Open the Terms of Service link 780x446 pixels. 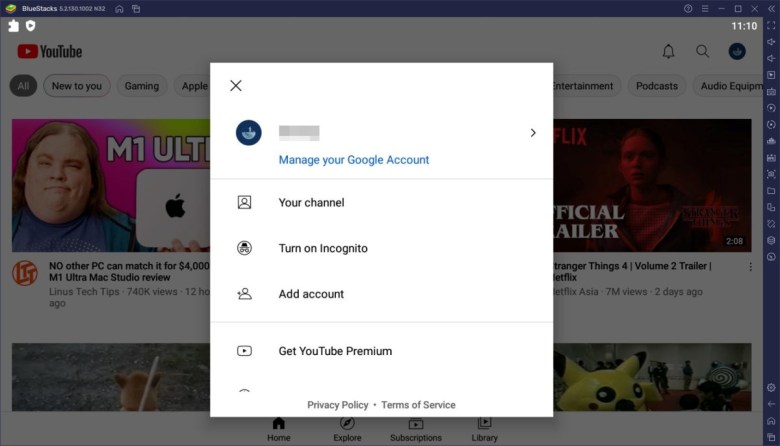(418, 405)
